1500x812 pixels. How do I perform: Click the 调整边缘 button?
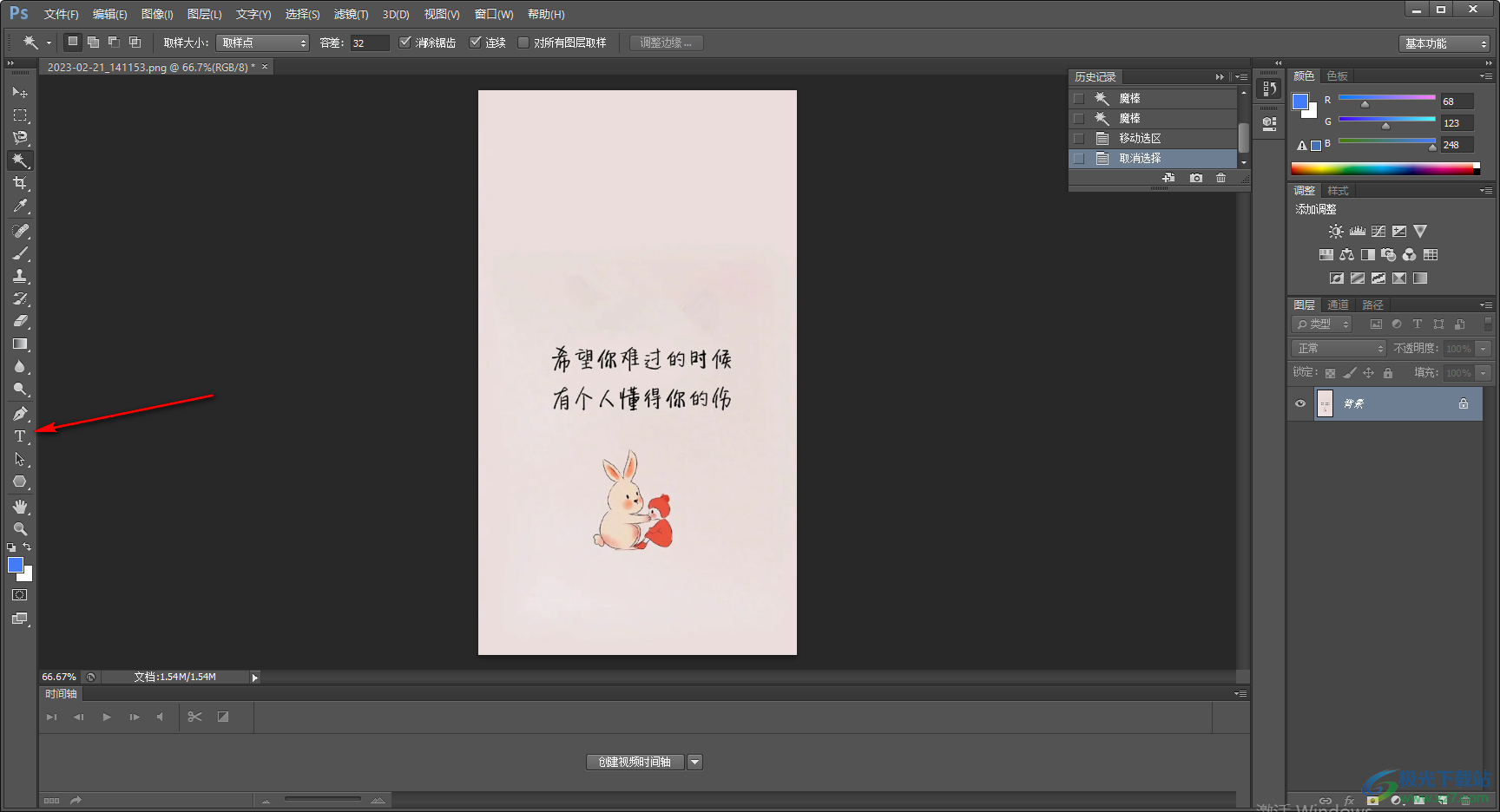(666, 43)
